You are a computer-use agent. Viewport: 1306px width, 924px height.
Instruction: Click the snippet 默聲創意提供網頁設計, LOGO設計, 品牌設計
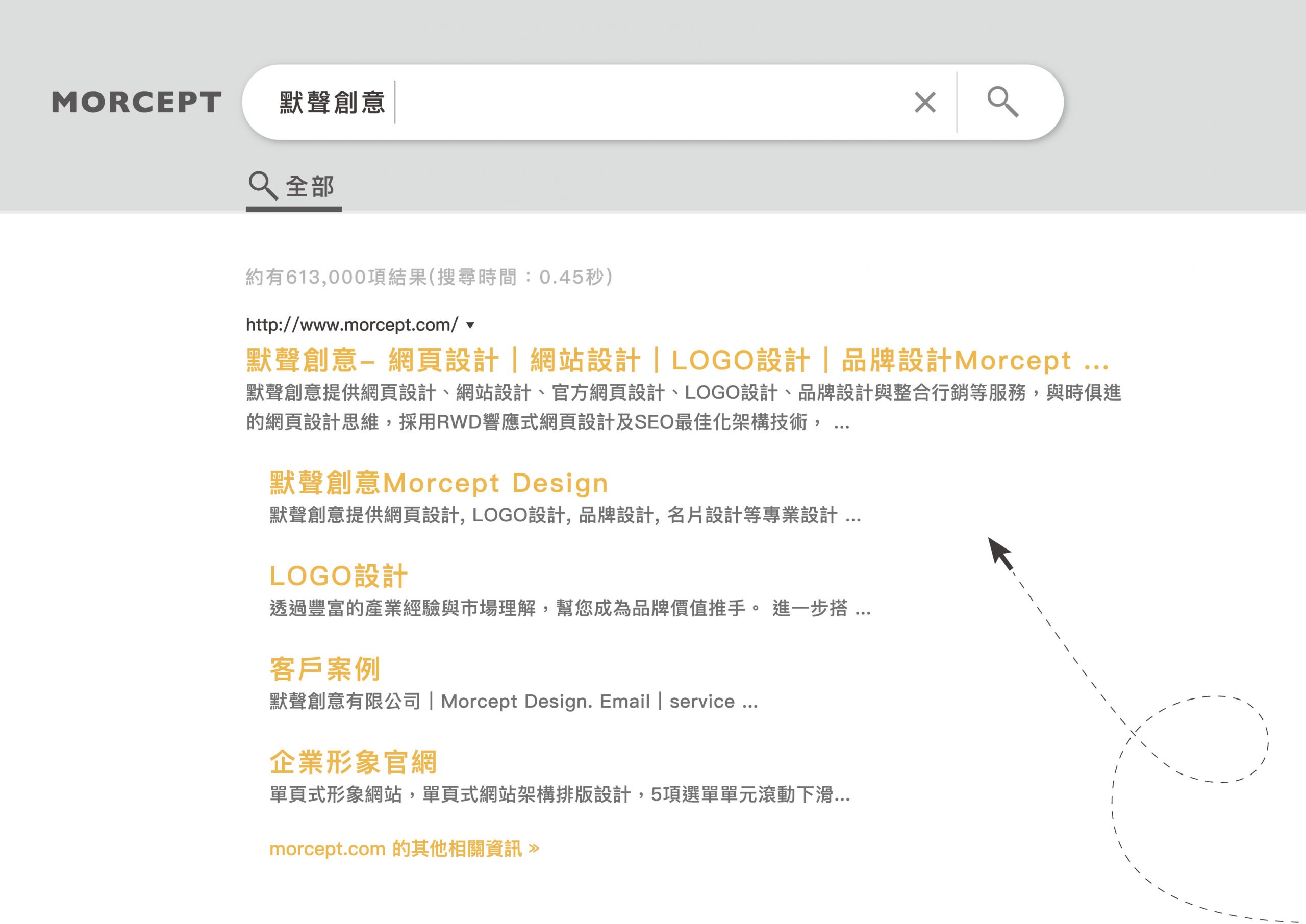[565, 515]
